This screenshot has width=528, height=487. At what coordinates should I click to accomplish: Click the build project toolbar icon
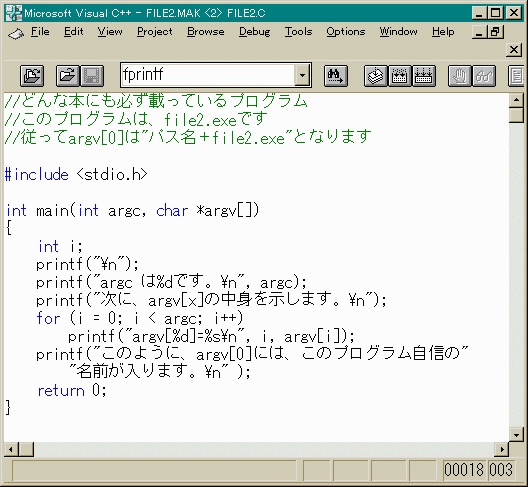(400, 76)
